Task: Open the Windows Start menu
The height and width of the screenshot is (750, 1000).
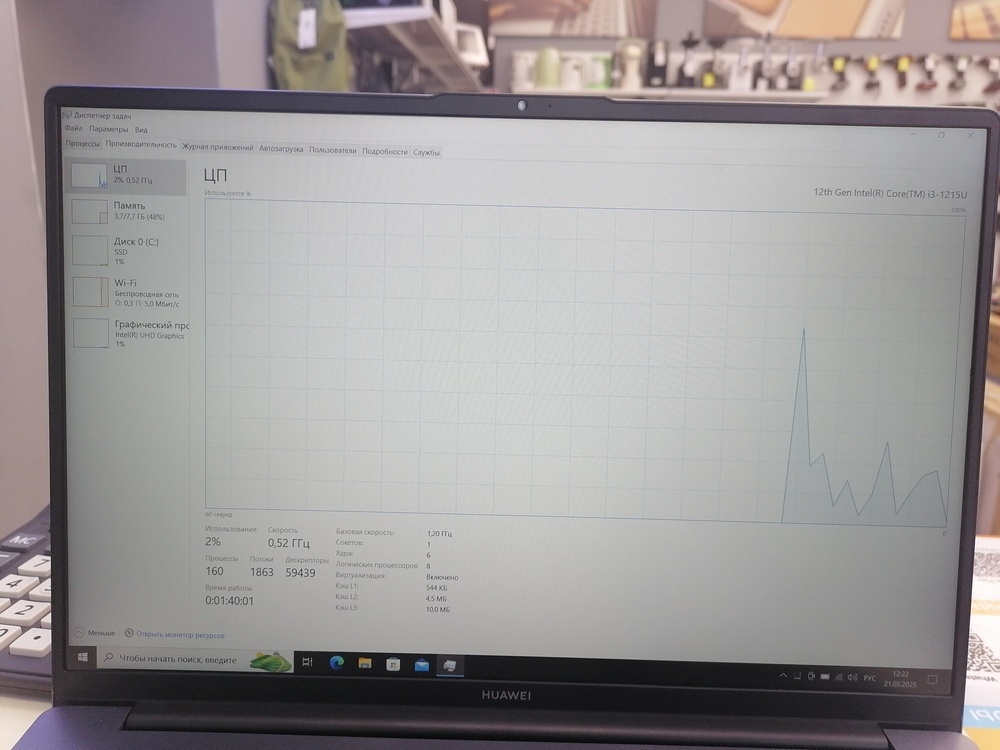Action: click(x=82, y=656)
